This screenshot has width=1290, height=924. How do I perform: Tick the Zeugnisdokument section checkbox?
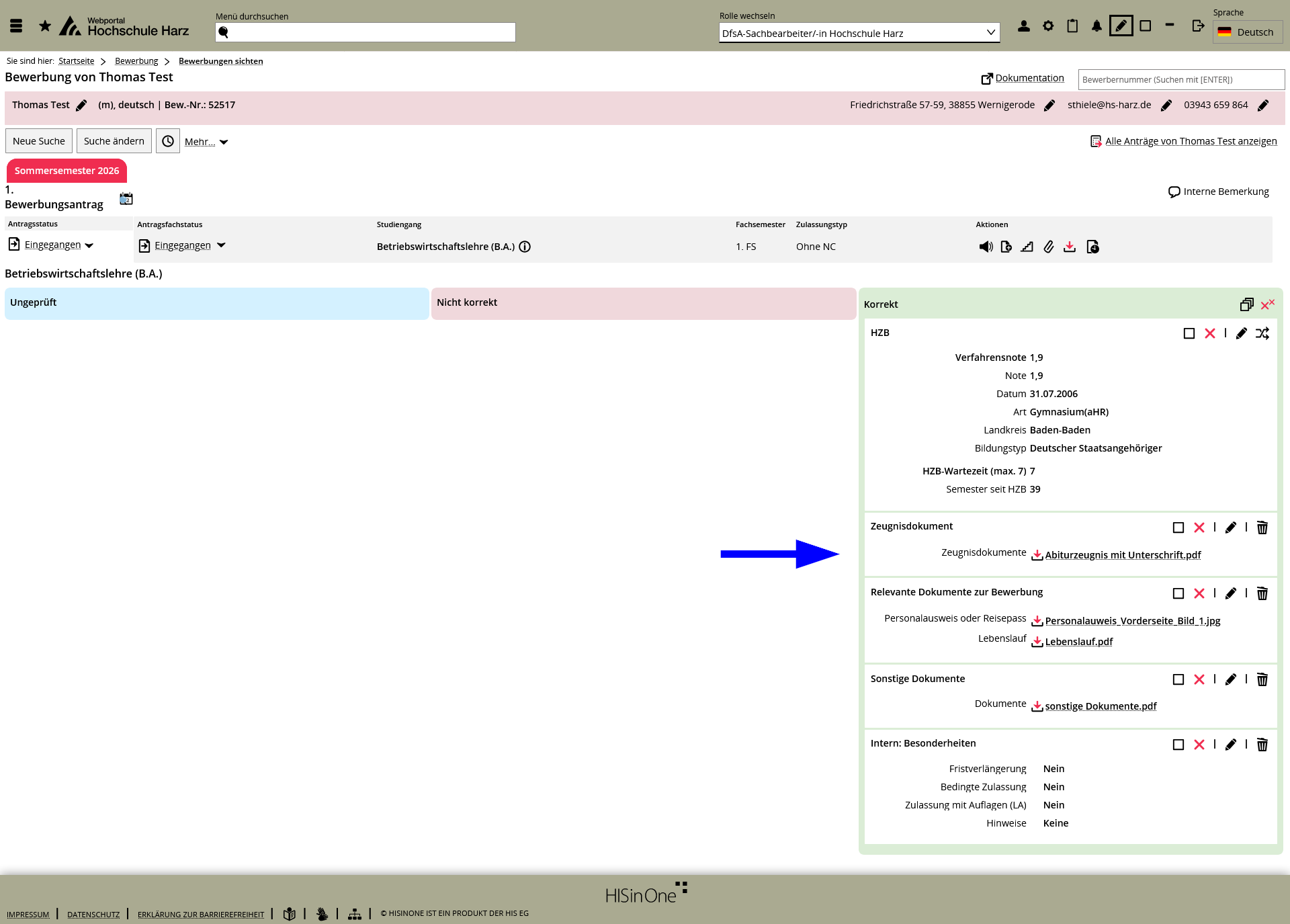[x=1178, y=528]
